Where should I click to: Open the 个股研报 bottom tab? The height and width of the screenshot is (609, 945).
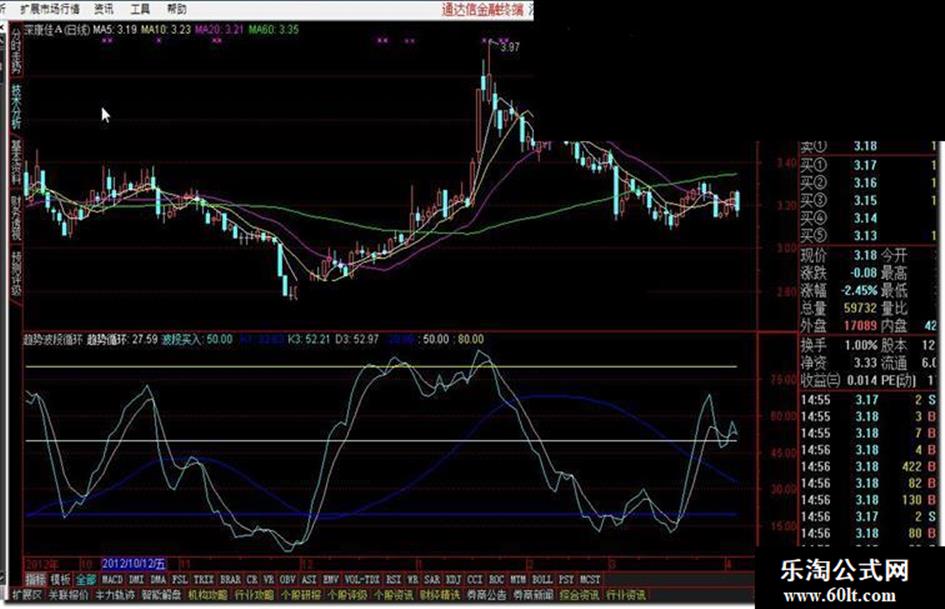click(301, 595)
